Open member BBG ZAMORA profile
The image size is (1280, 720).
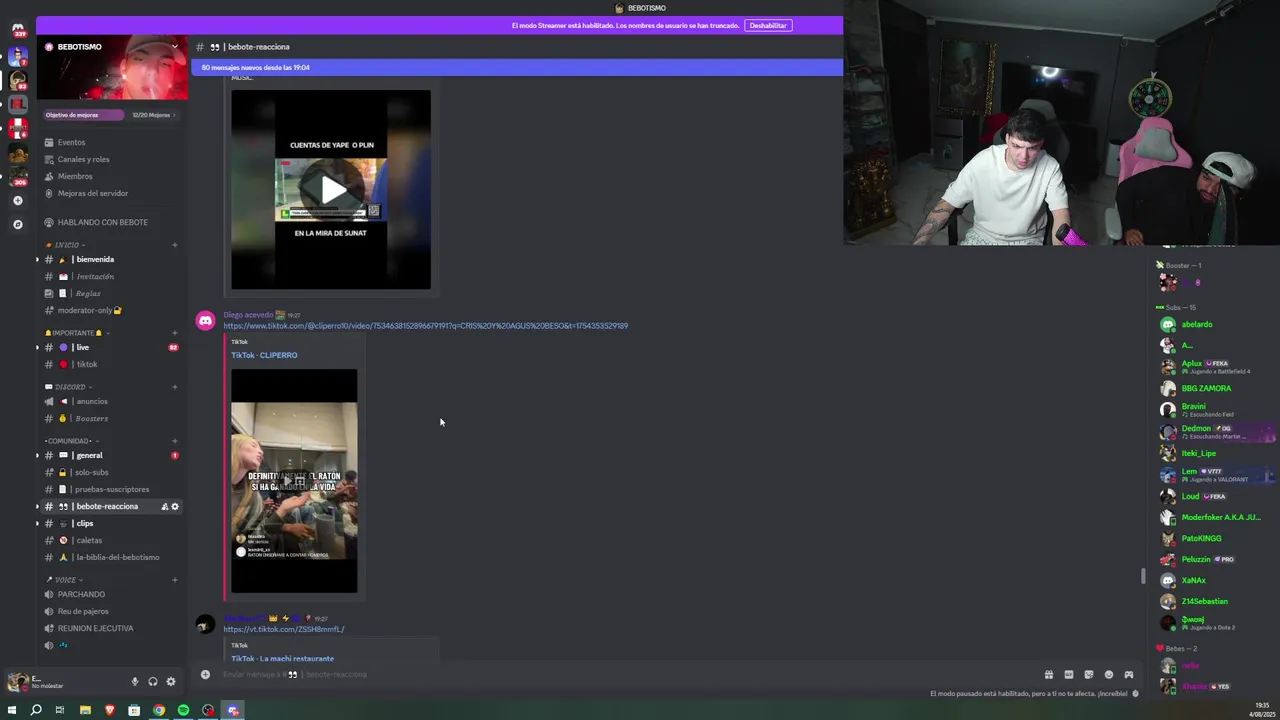tap(1206, 388)
